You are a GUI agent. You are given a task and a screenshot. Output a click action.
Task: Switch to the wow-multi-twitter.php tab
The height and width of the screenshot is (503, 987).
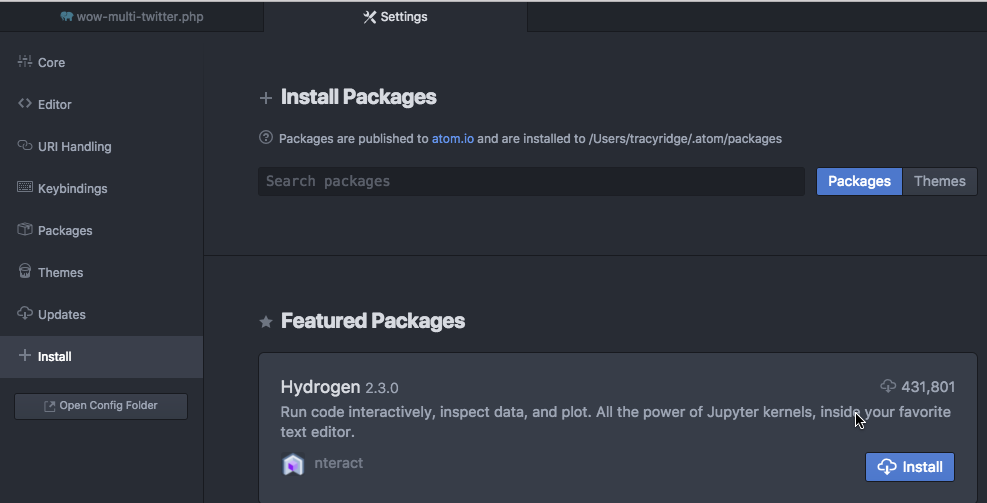[132, 17]
